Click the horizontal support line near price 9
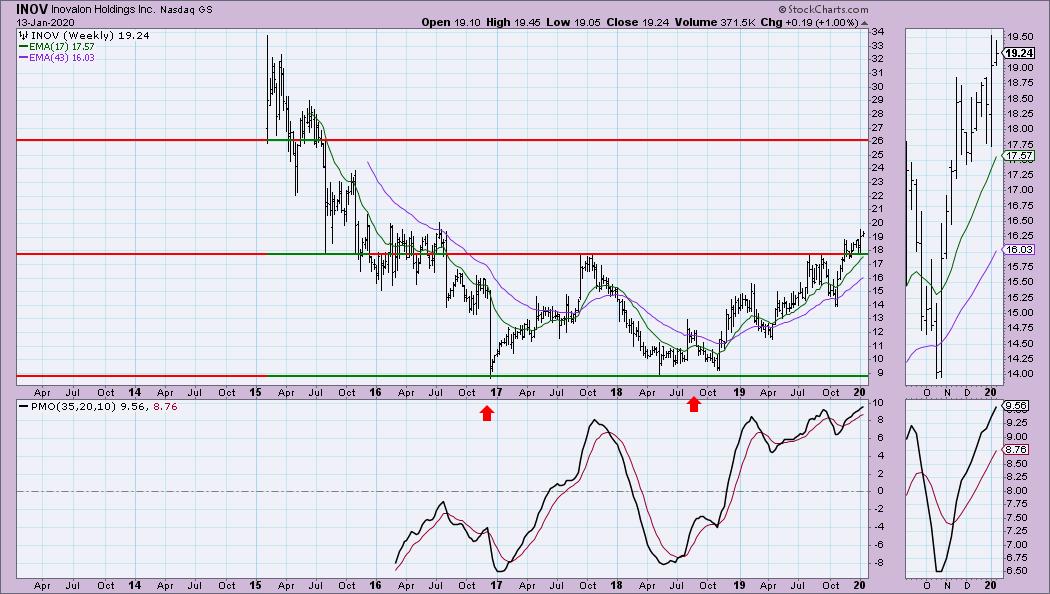The width and height of the screenshot is (1050, 594). point(442,376)
